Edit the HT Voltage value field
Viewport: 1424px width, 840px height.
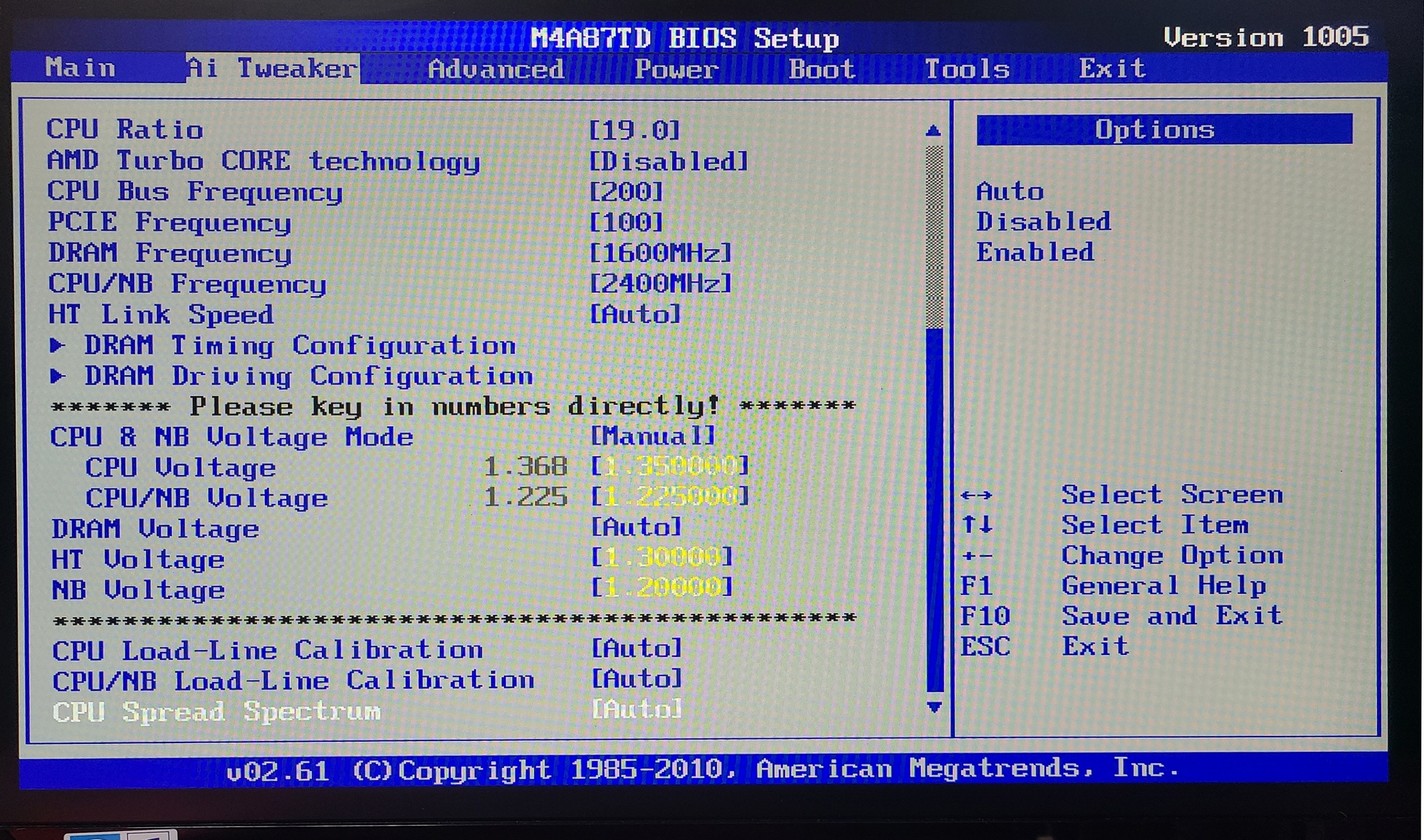click(661, 557)
